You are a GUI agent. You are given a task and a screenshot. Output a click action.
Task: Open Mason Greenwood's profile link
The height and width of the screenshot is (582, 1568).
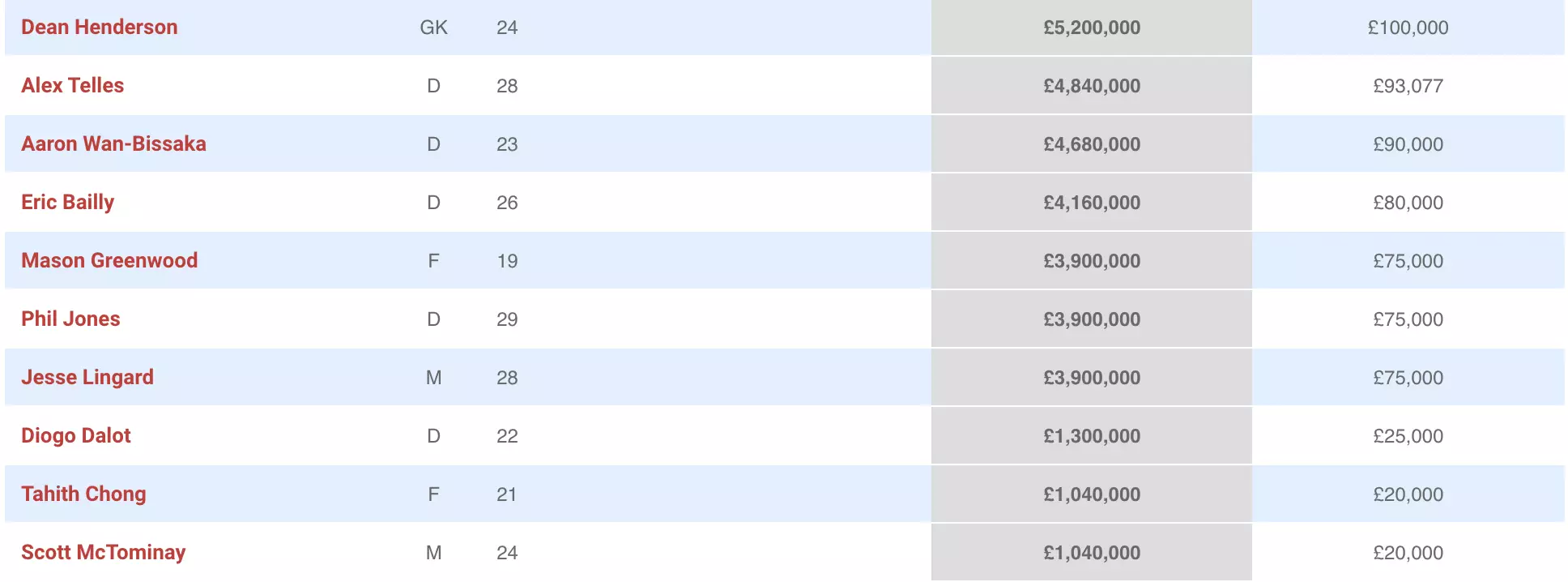[109, 261]
